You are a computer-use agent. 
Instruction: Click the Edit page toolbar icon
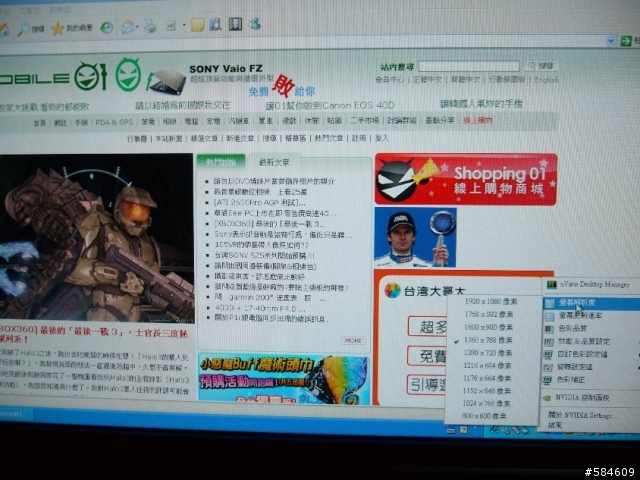pos(171,26)
